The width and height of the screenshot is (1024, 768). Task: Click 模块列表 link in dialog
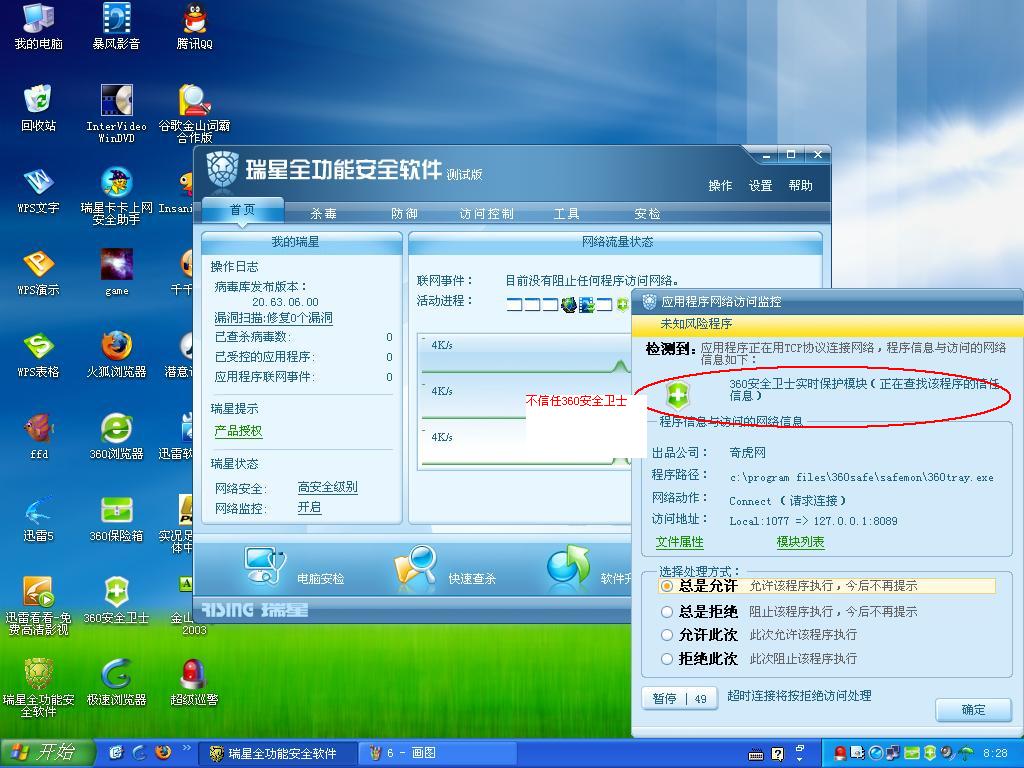tap(800, 542)
